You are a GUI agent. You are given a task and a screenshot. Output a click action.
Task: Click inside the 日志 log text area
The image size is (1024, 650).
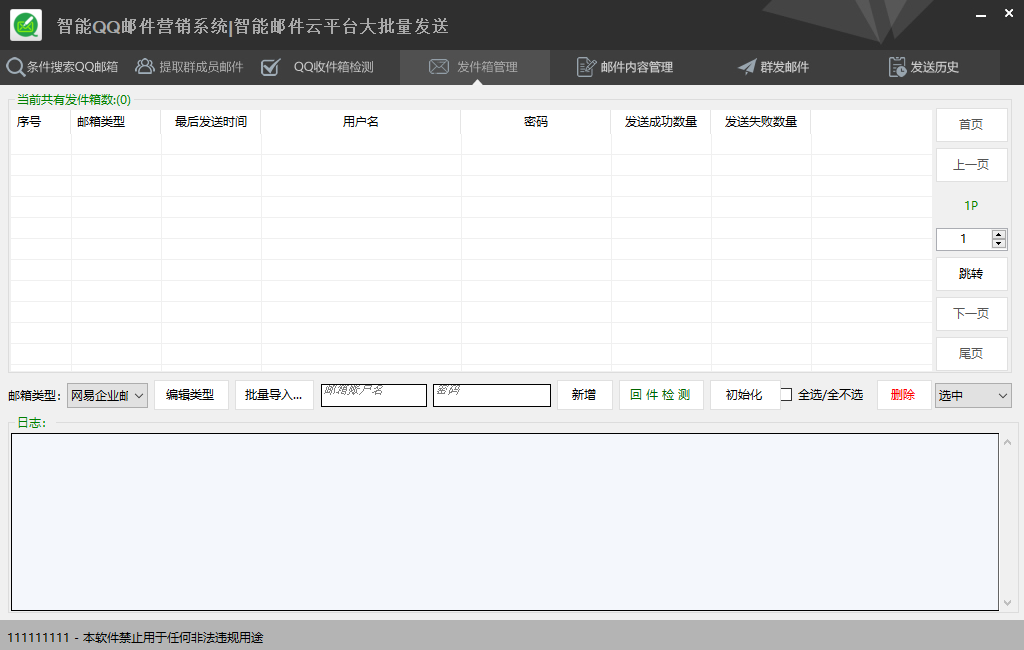pyautogui.click(x=505, y=522)
